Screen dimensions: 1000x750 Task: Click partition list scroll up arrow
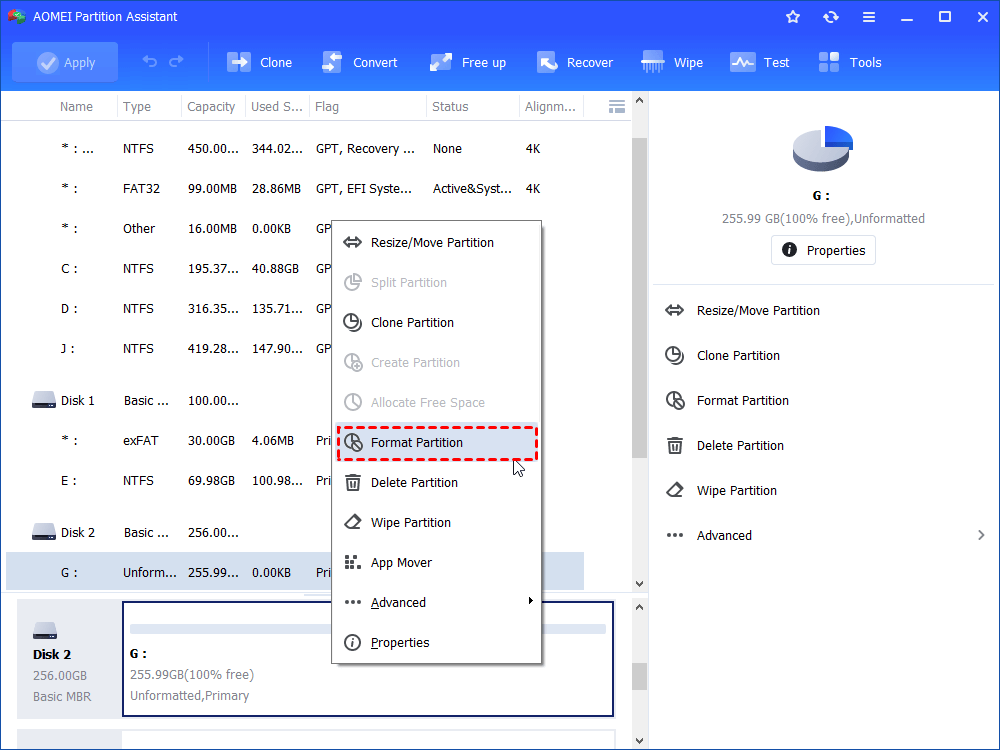[640, 101]
